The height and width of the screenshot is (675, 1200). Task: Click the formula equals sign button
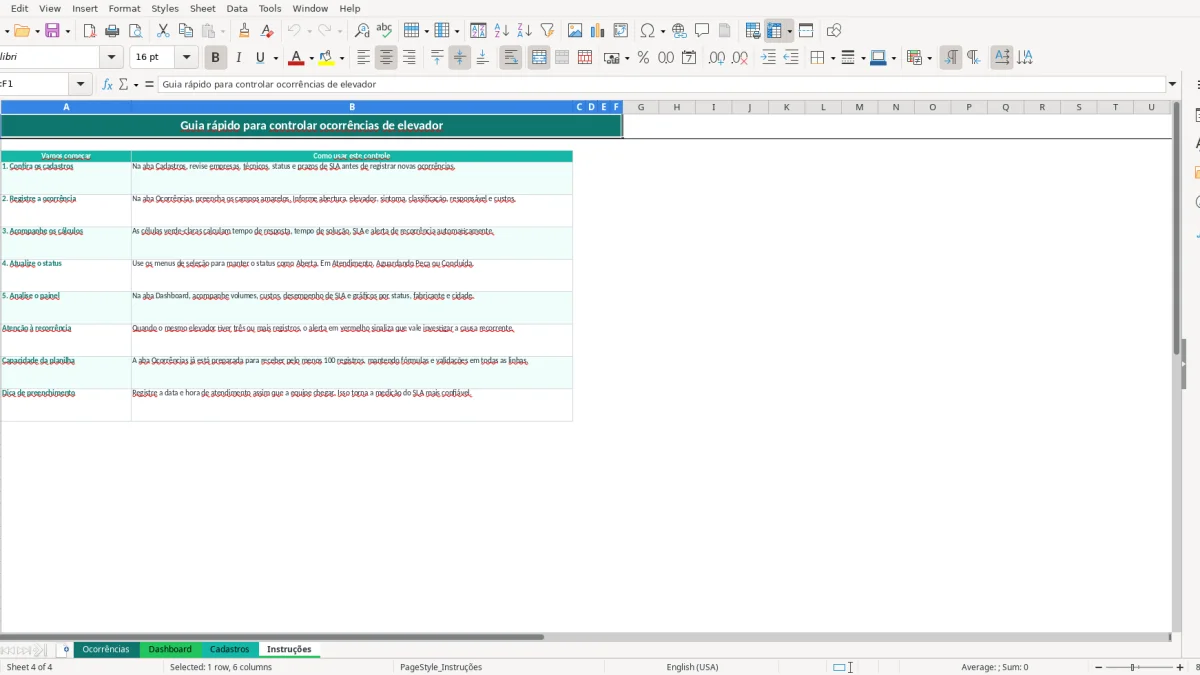pyautogui.click(x=149, y=85)
